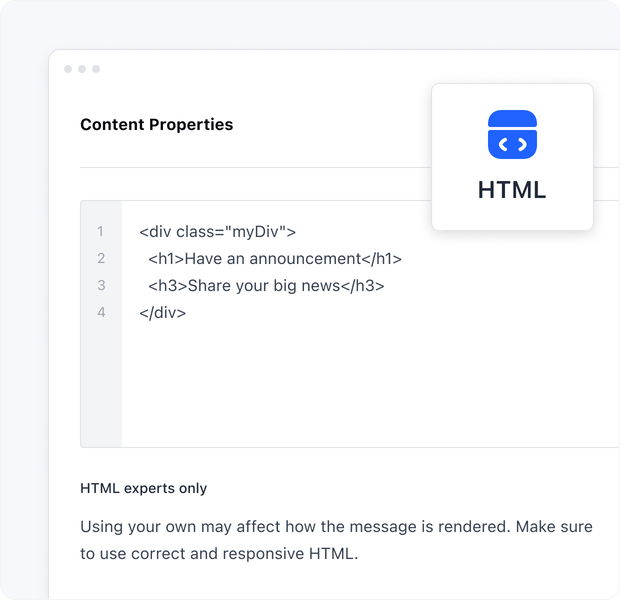Select line number 4 in the gutter

[x=100, y=313]
